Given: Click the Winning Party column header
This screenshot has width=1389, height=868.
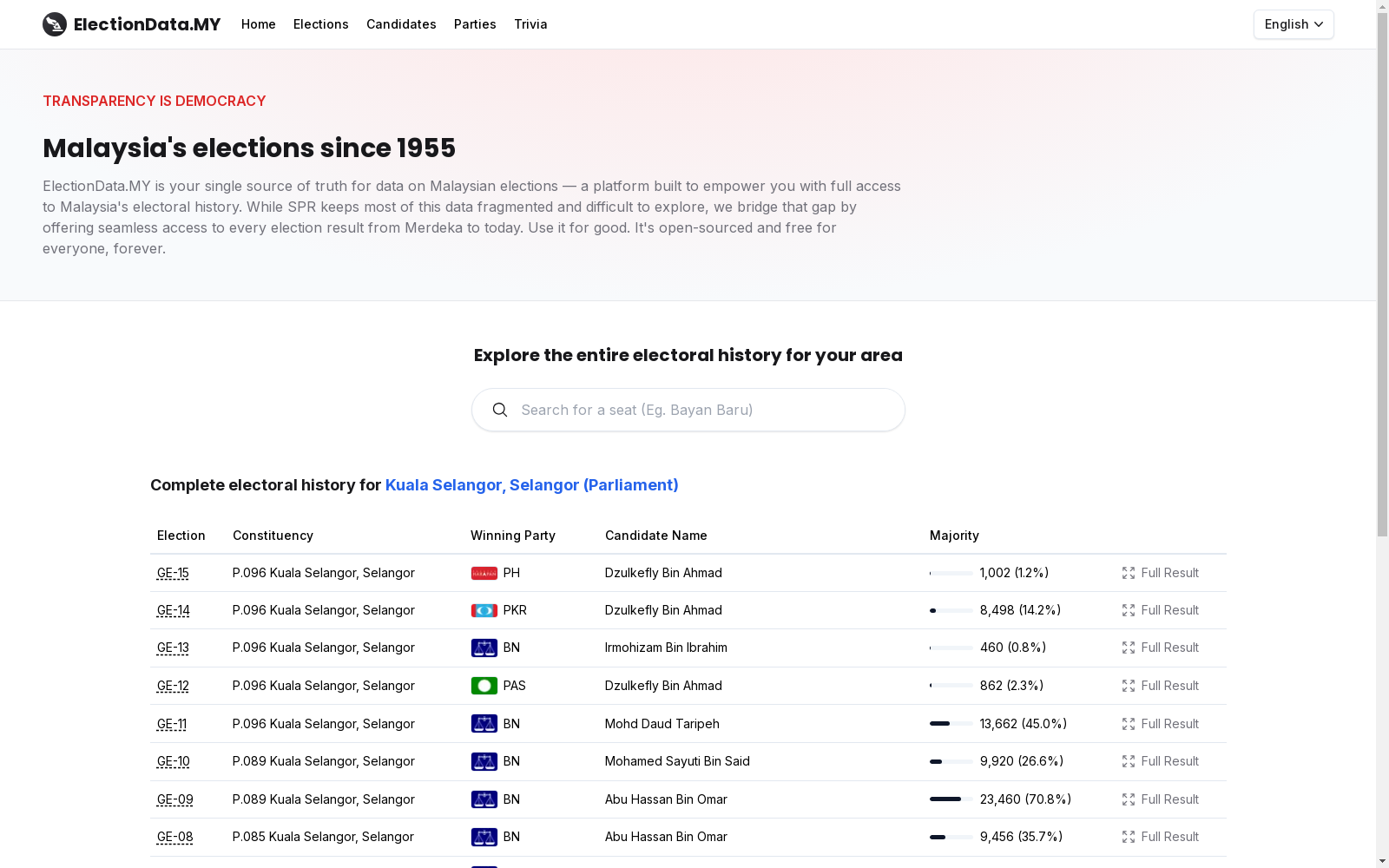Looking at the screenshot, I should pyautogui.click(x=513, y=536).
